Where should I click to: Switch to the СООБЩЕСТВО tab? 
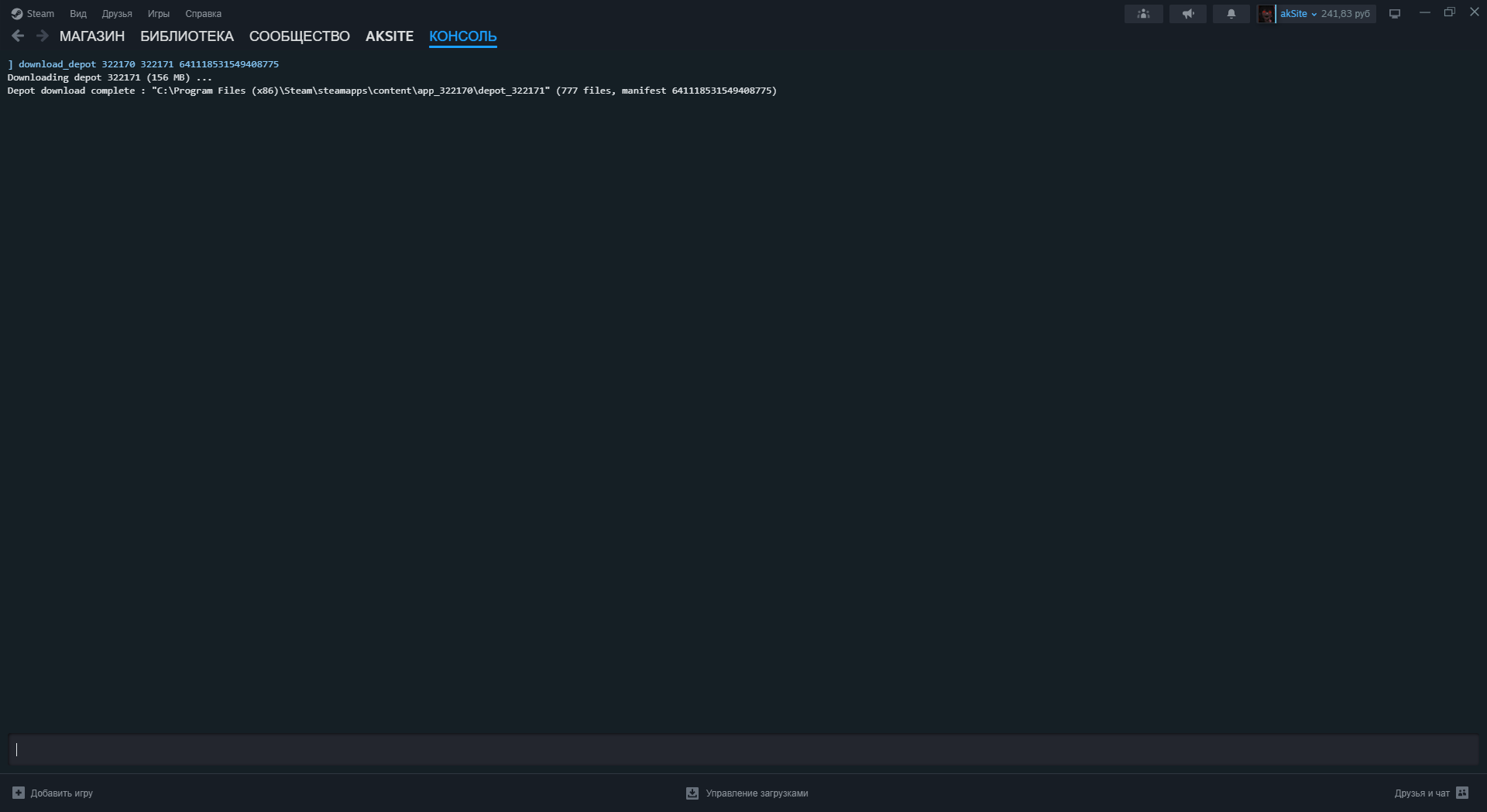click(x=300, y=36)
